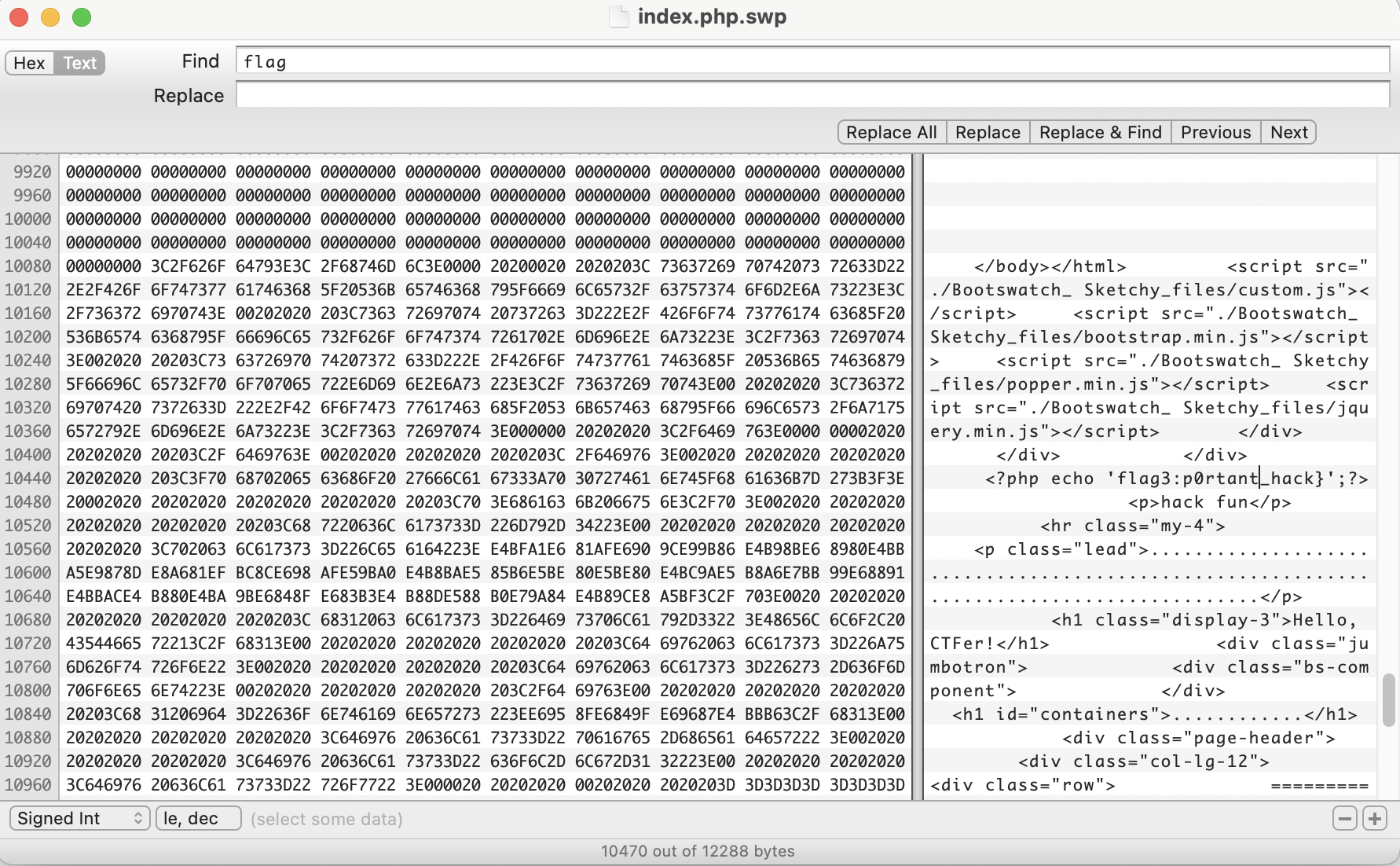Remove data inspector row with minus icon
This screenshot has width=1400, height=866.
coord(1344,819)
